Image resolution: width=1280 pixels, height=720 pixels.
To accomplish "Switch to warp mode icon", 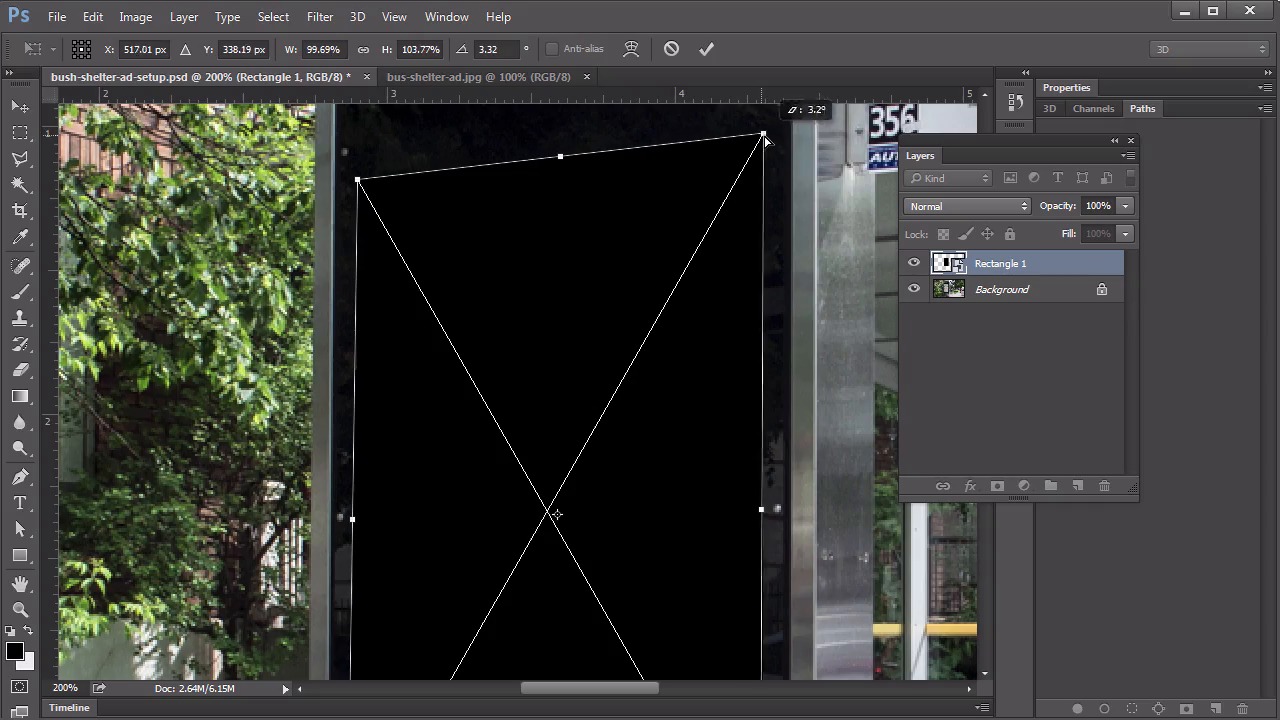I will 631,49.
